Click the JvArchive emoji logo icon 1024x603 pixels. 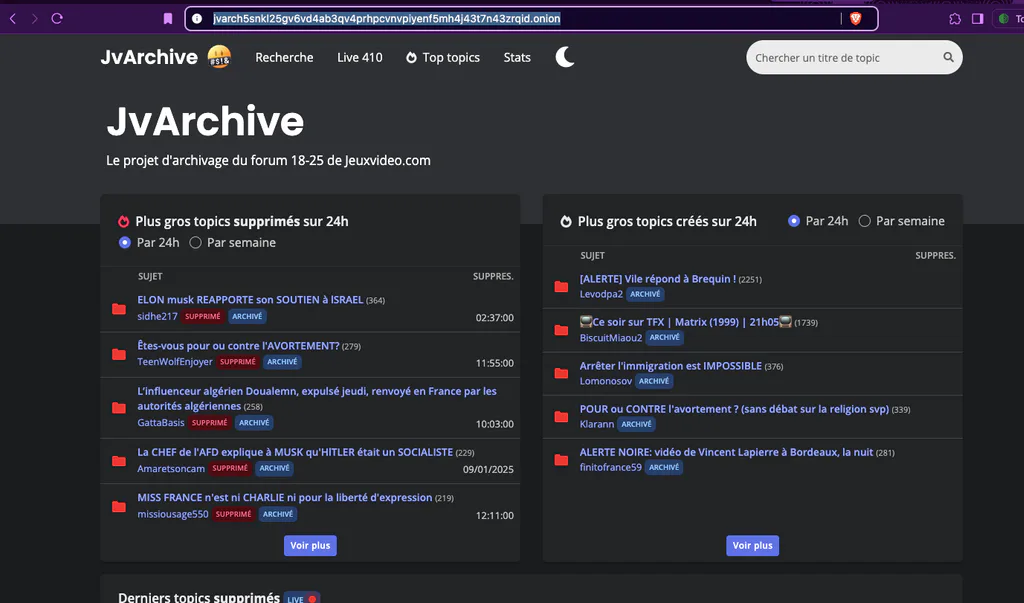219,57
